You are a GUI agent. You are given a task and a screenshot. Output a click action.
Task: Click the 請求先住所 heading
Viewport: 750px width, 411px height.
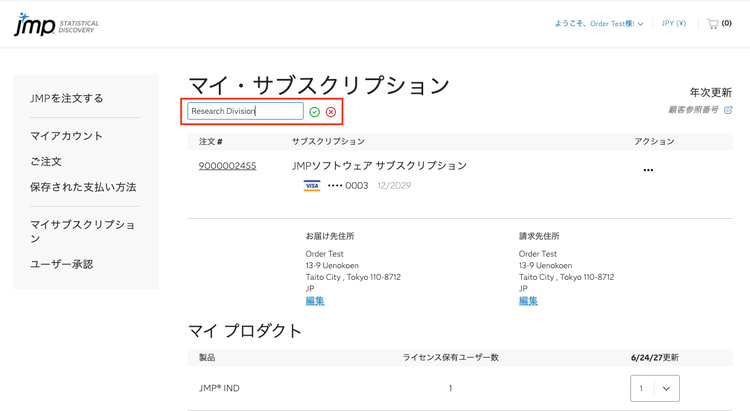[x=539, y=236]
